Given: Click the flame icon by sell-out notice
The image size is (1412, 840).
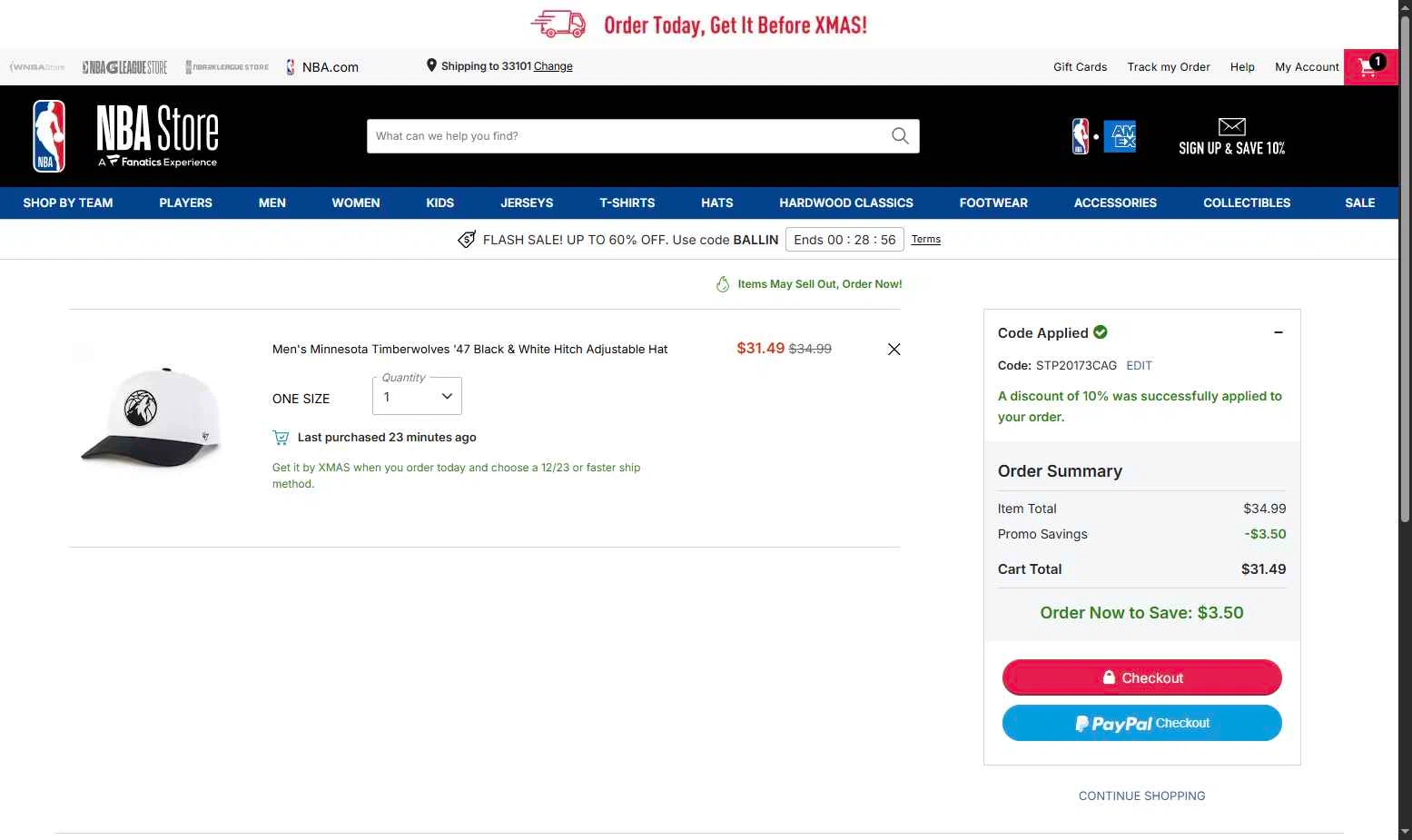Looking at the screenshot, I should pos(723,284).
